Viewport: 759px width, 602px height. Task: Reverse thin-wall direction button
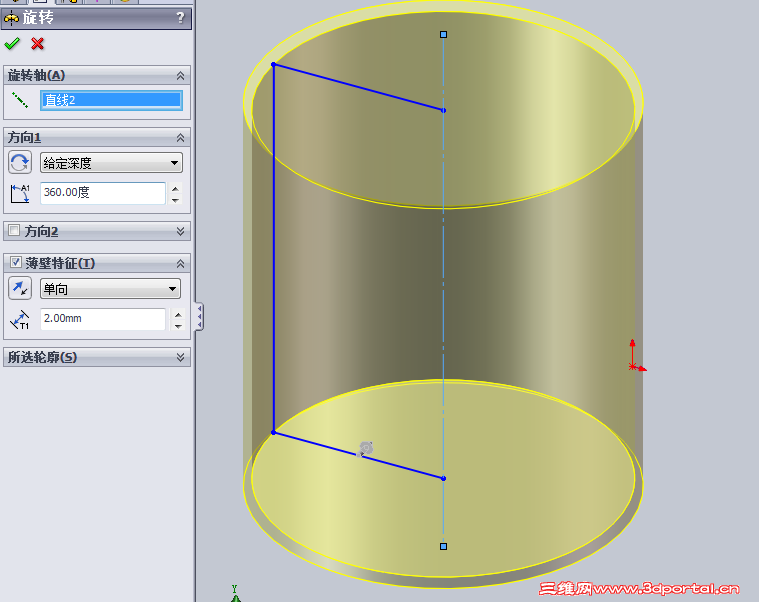[x=20, y=288]
